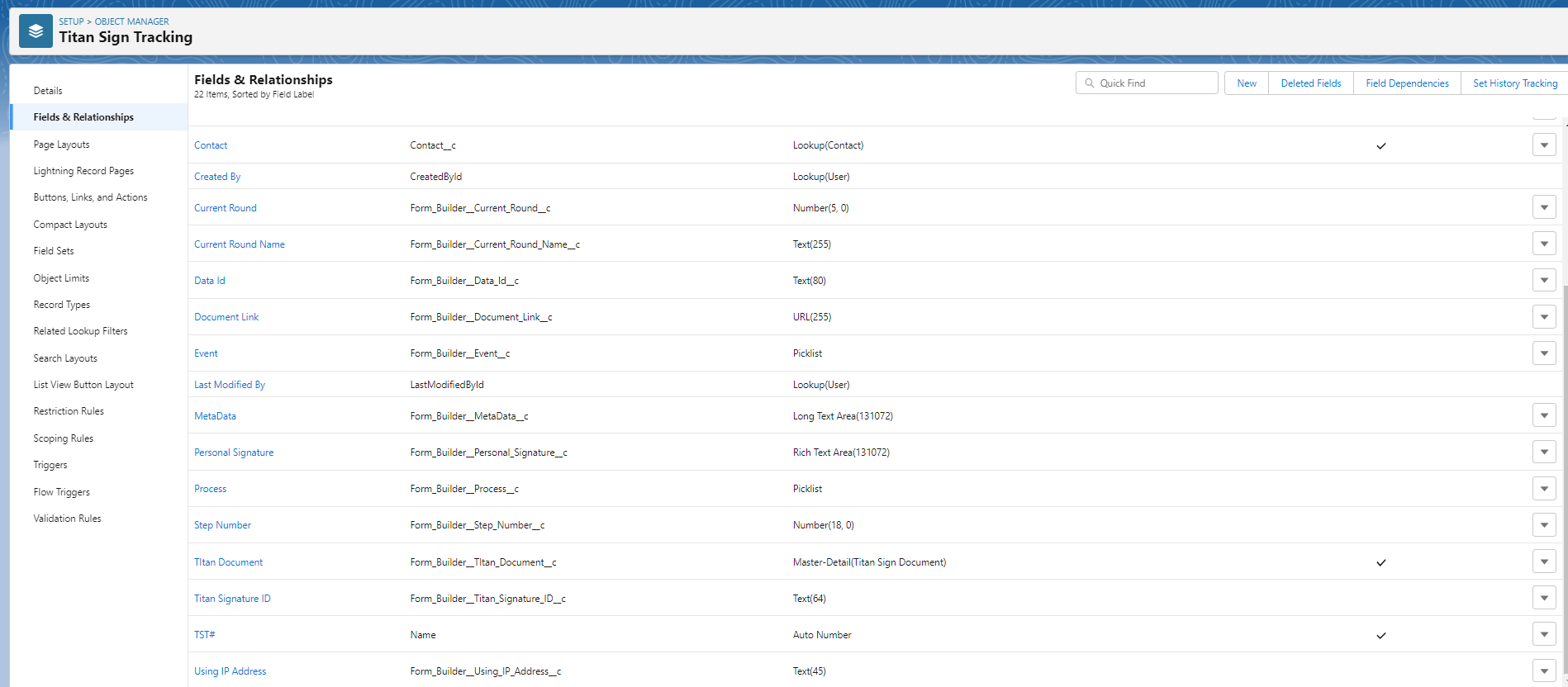Open the Titan Signature ID field link
1568x687 pixels.
(x=232, y=599)
